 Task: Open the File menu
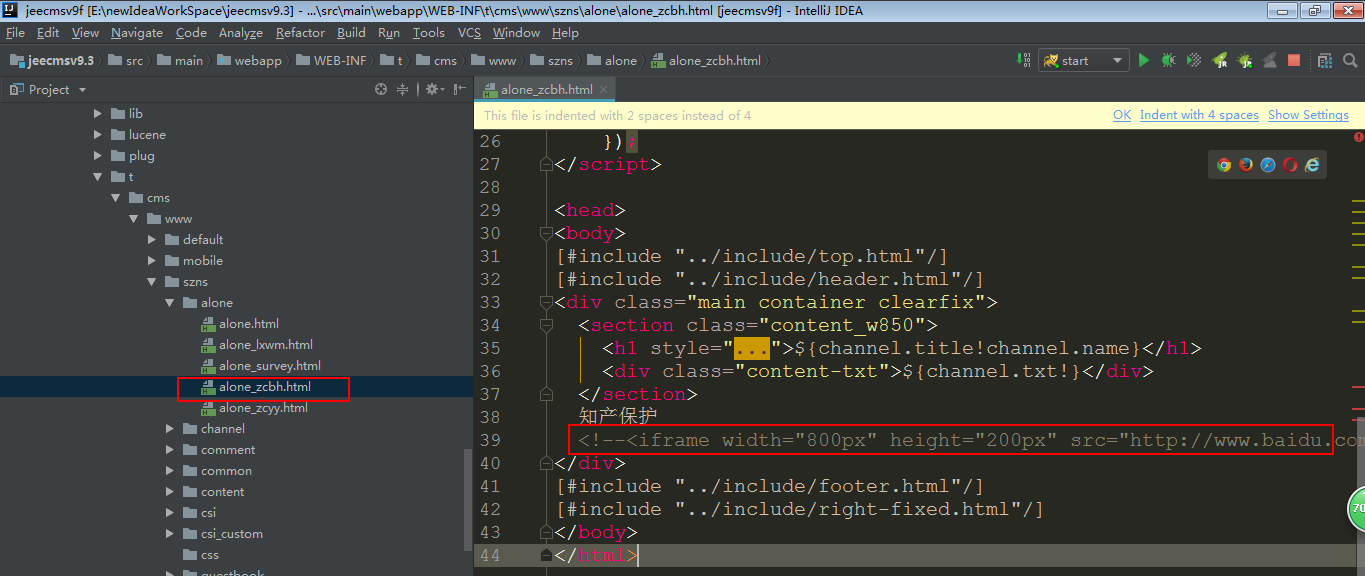click(x=15, y=33)
